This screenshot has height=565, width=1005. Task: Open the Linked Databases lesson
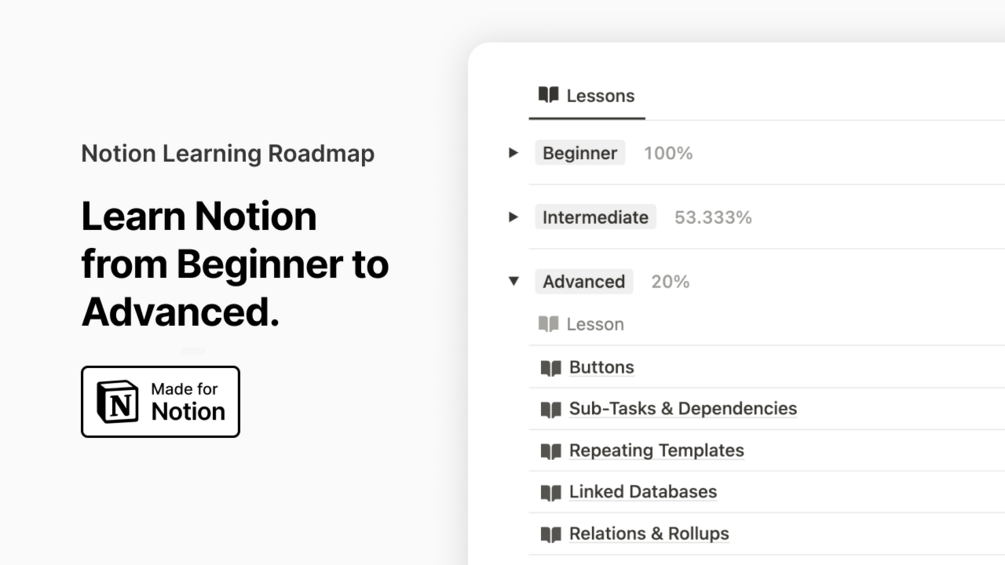(x=642, y=491)
